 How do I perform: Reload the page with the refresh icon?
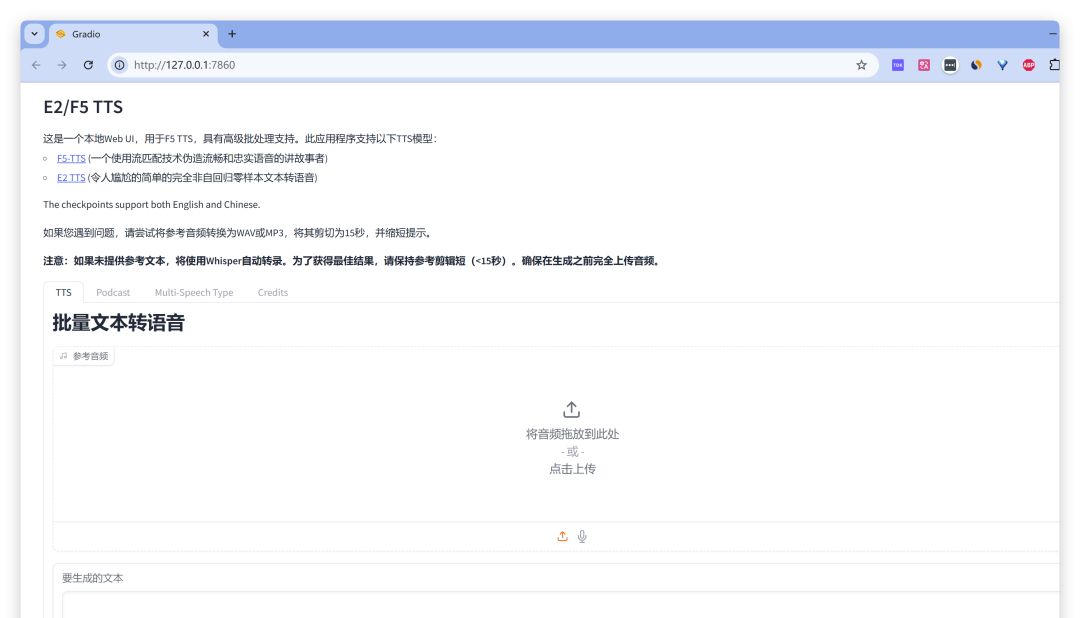(x=90, y=65)
